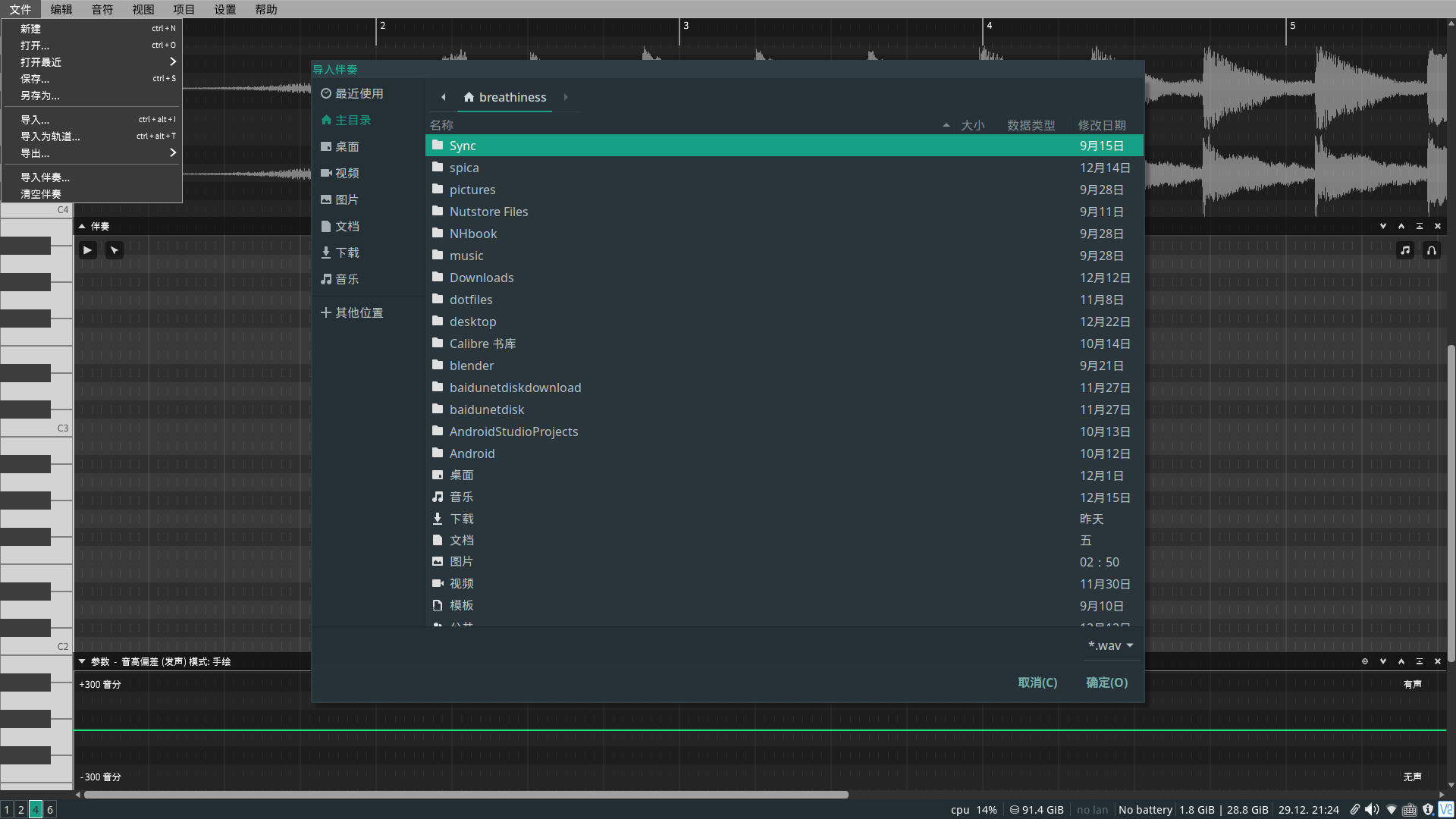Screen dimensions: 1456x819
Task: Open the 文件 menu in the menu bar
Action: (x=18, y=9)
